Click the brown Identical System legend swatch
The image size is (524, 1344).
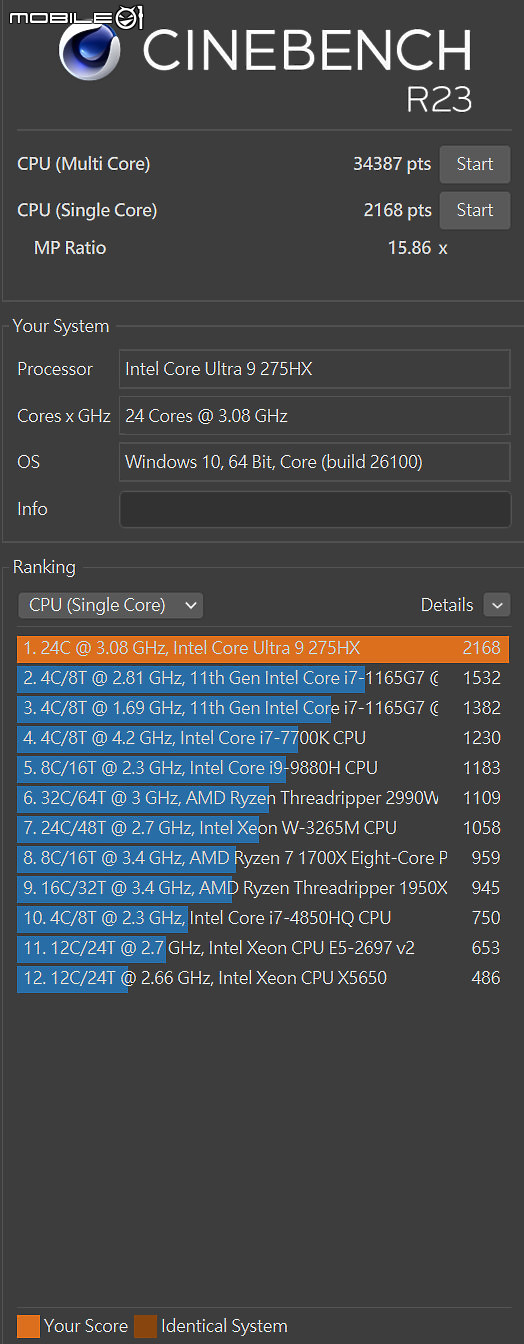point(146,1326)
